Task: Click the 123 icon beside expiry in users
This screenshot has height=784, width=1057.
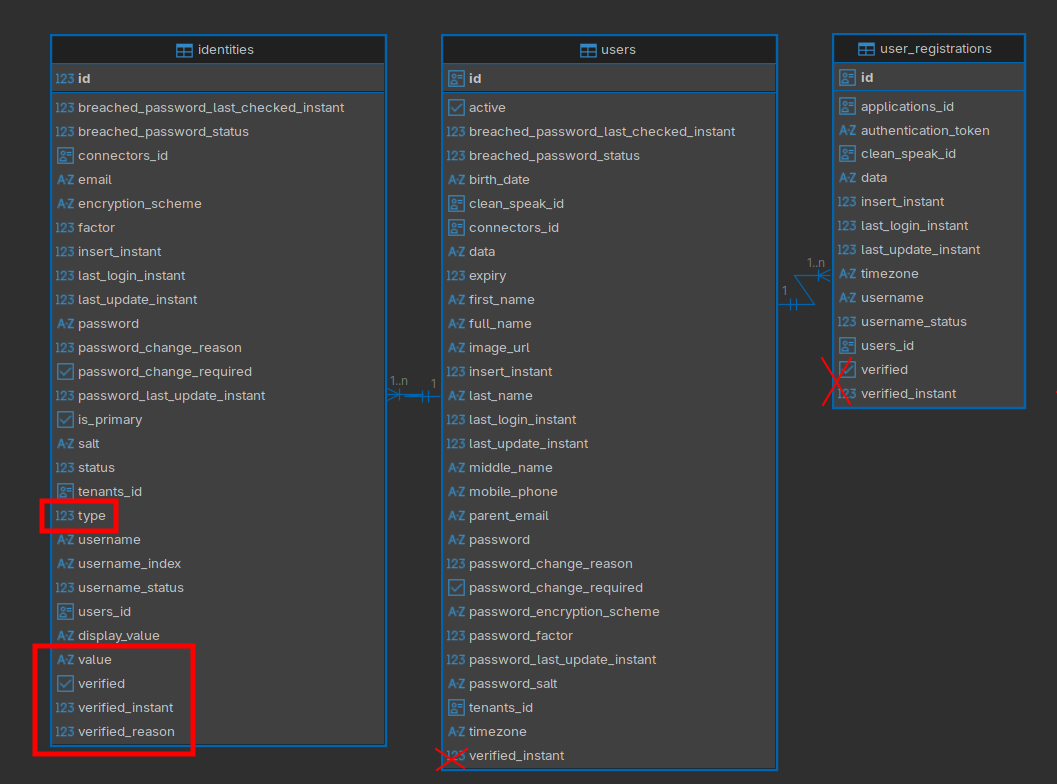Action: click(x=455, y=275)
